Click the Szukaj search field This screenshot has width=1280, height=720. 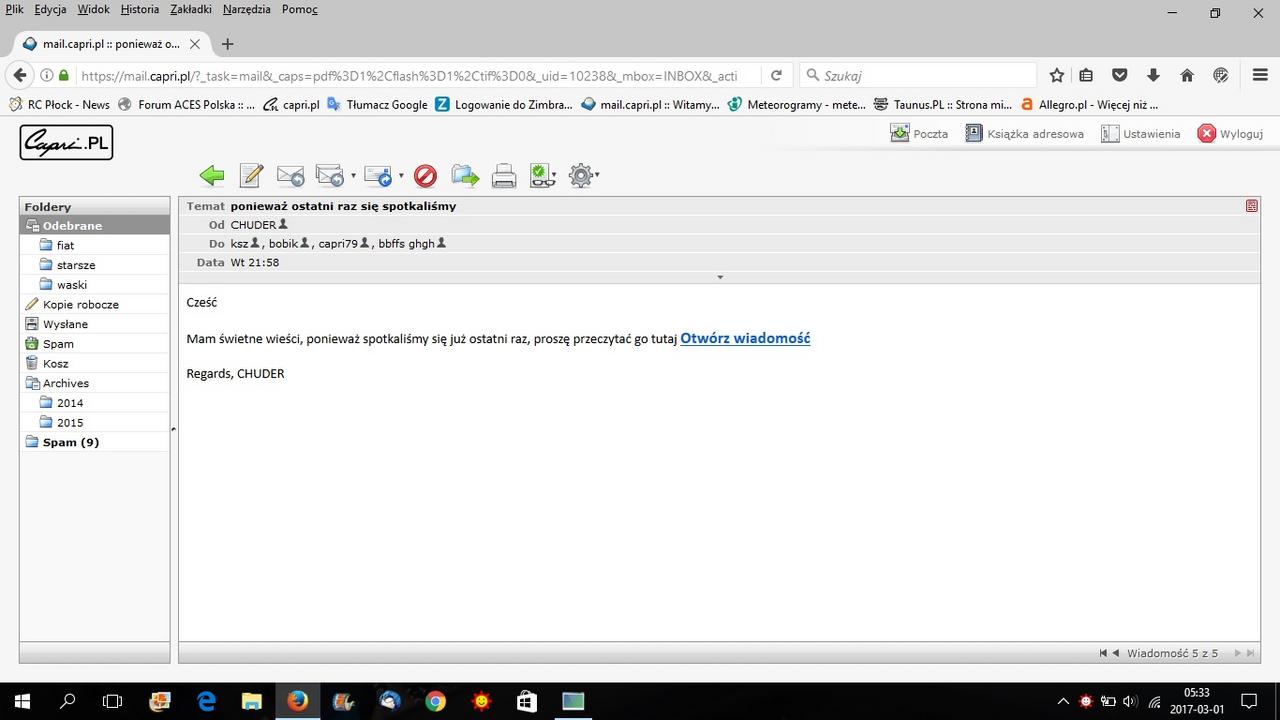tap(918, 75)
